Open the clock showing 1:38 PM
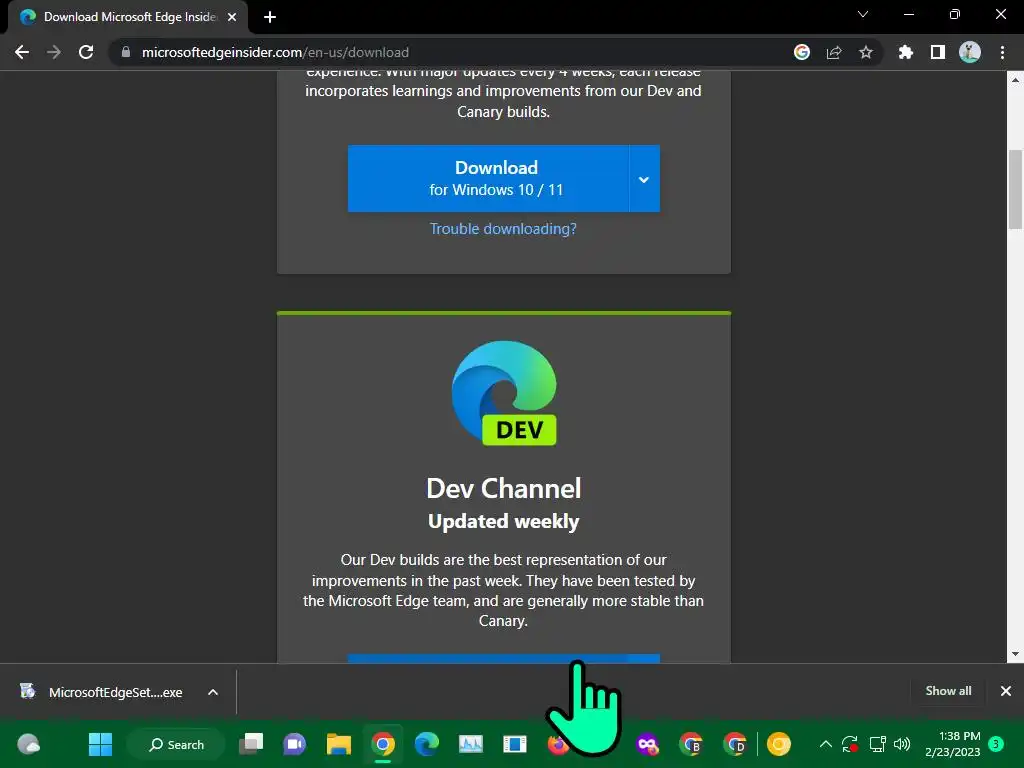The width and height of the screenshot is (1024, 768). (953, 744)
